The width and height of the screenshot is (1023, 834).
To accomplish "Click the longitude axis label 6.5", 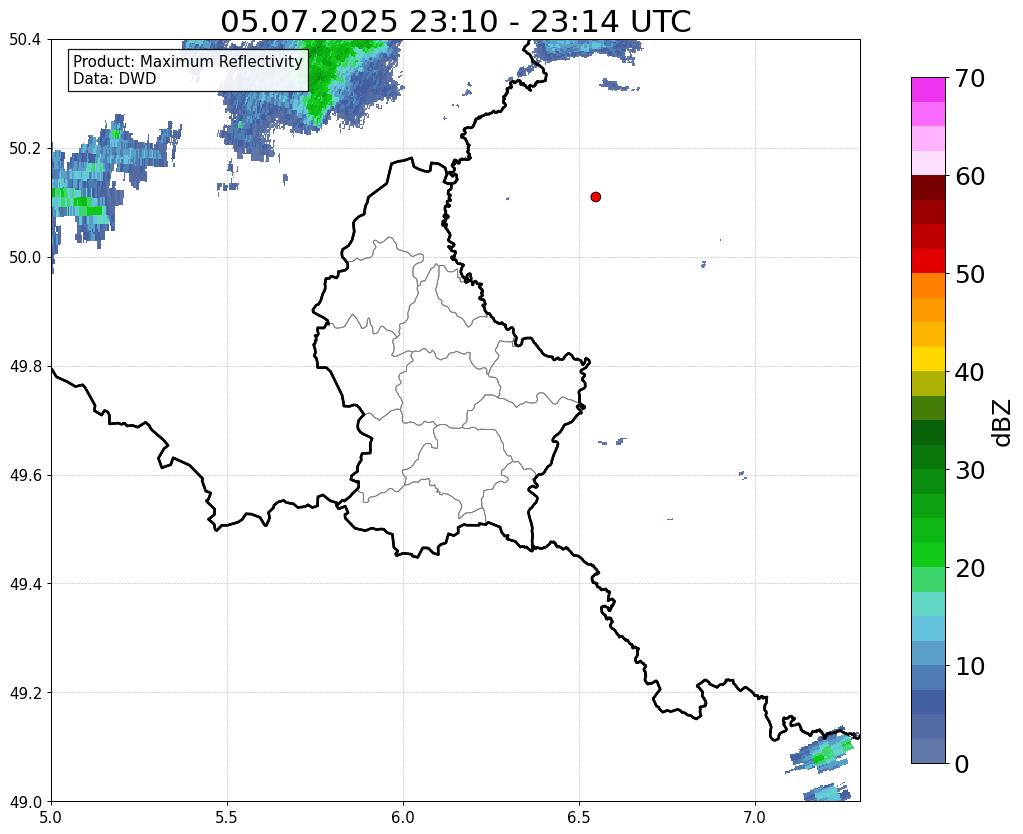I will 579,818.
